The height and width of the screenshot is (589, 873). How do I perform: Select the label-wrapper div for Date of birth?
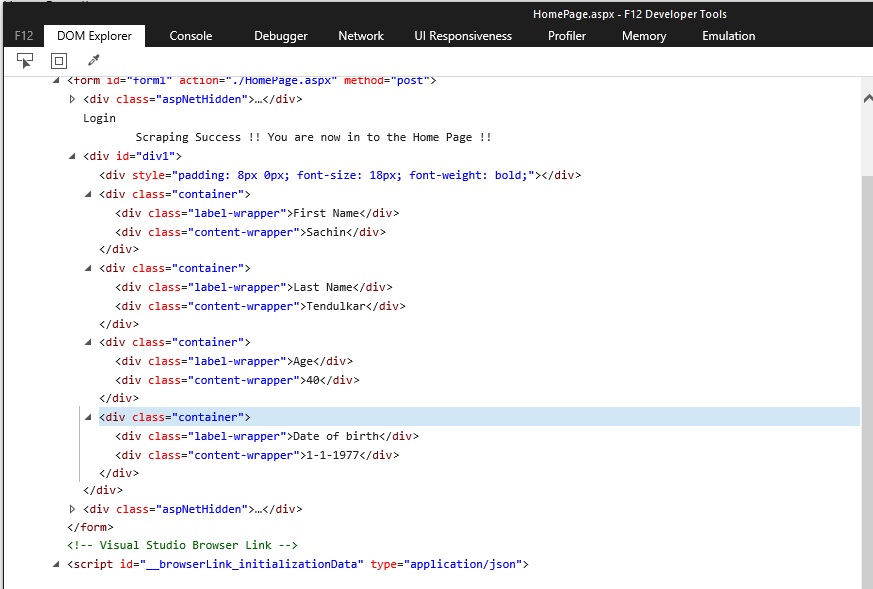[x=267, y=436]
